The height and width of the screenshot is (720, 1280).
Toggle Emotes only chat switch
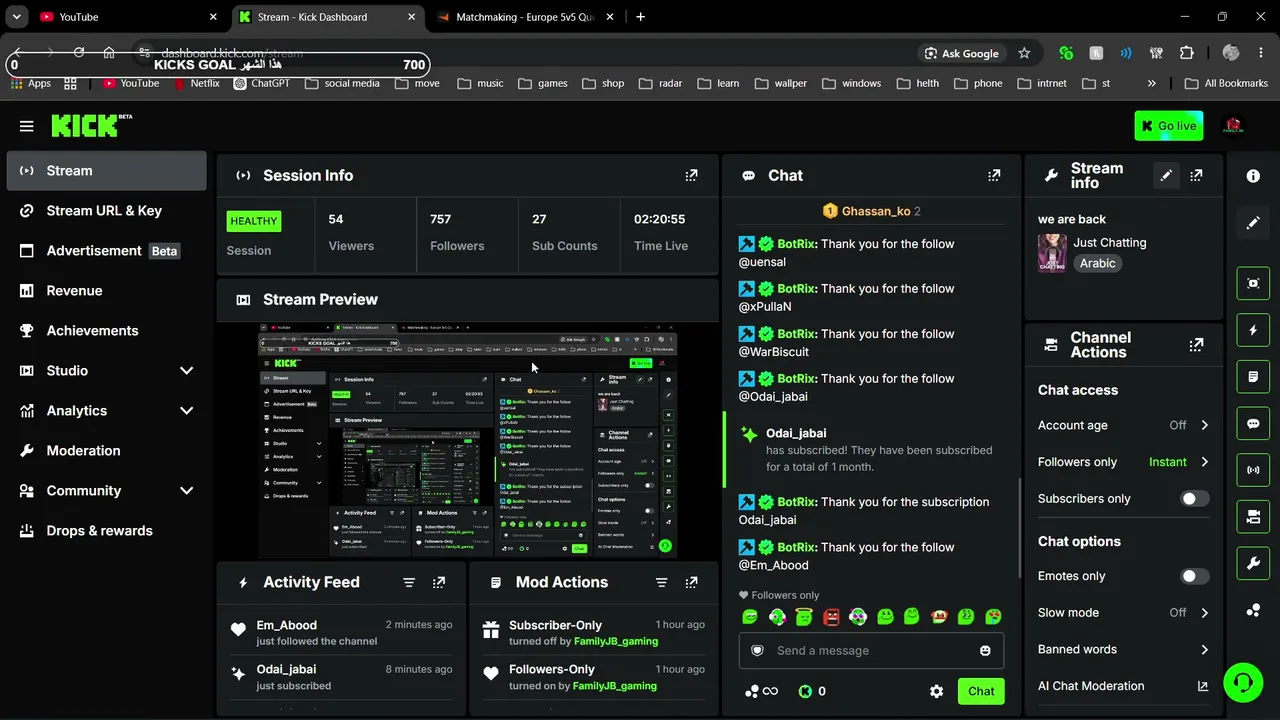pos(1194,576)
